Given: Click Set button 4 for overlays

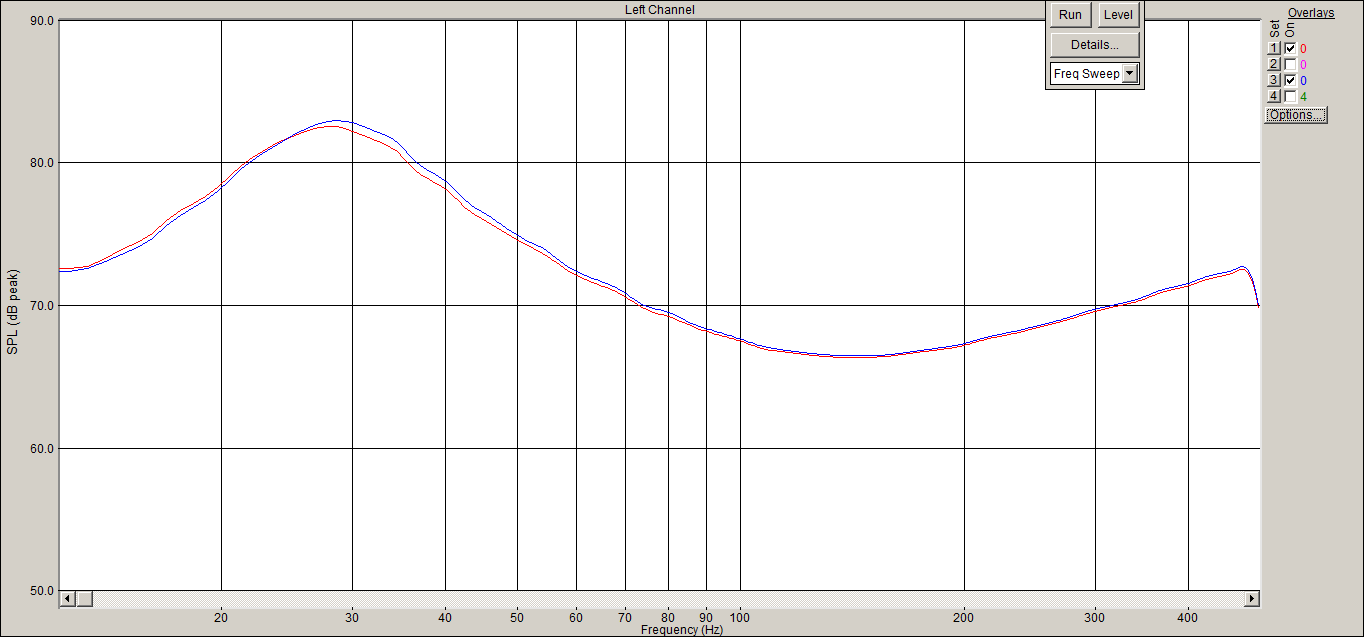Looking at the screenshot, I should tap(1274, 96).
